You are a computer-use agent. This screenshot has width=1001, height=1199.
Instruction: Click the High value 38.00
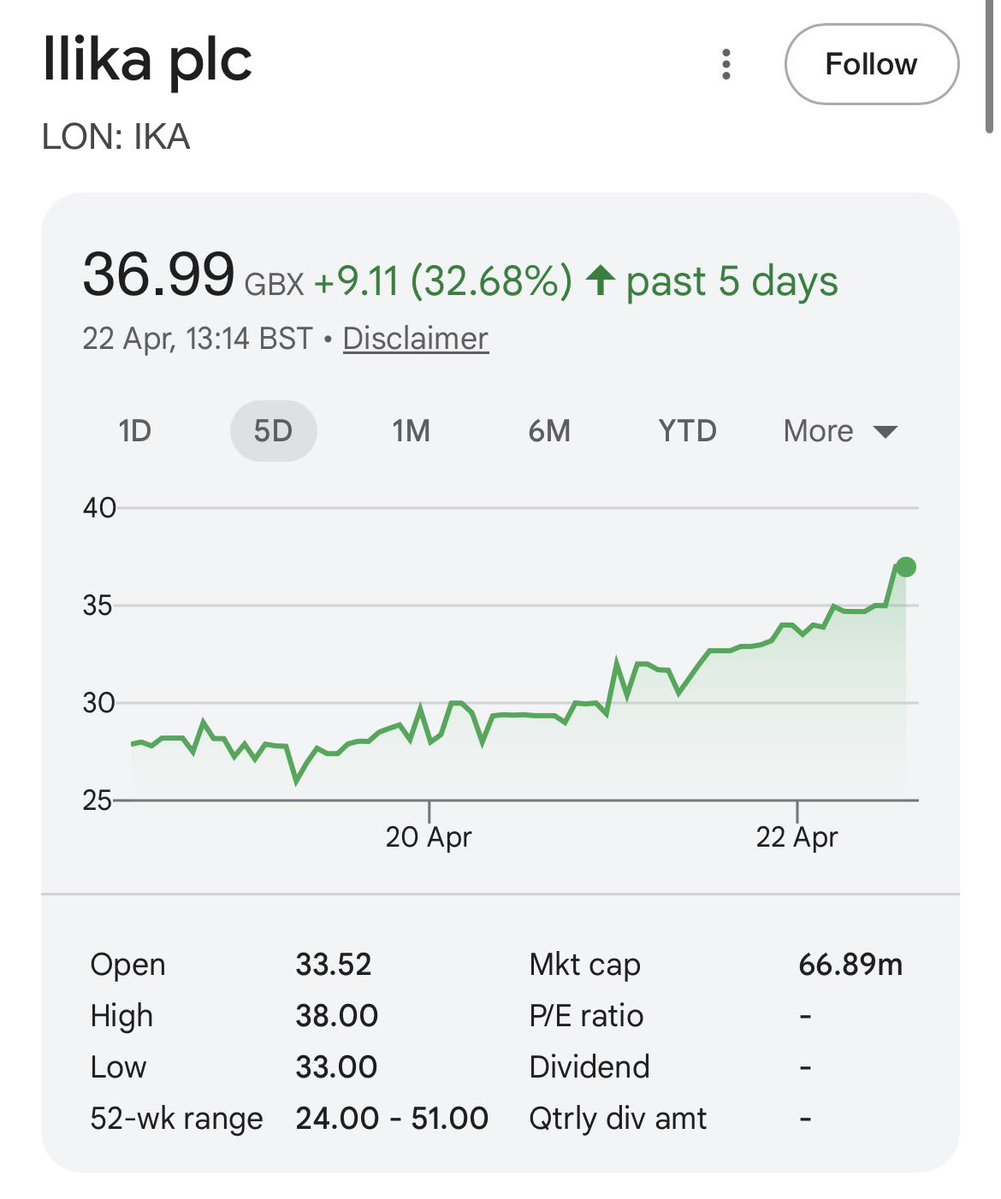tap(336, 1015)
